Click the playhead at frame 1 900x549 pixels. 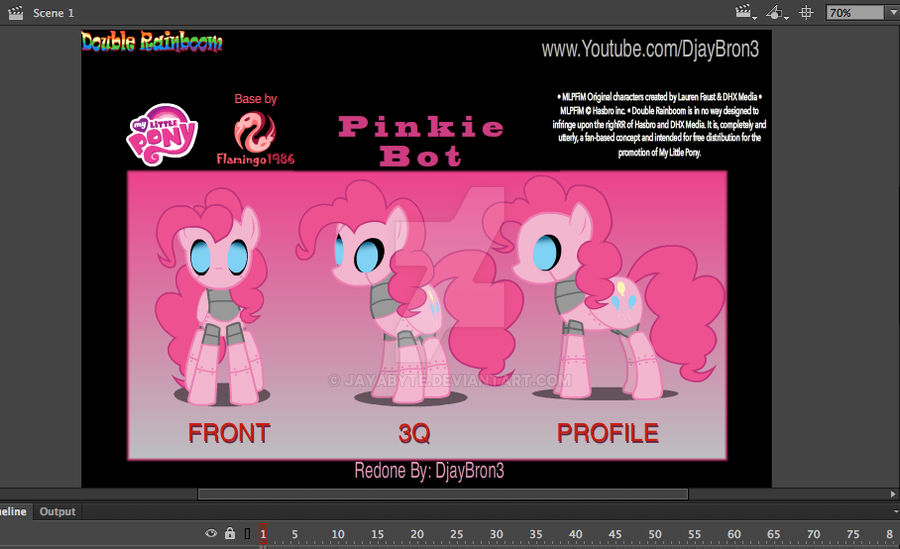click(263, 534)
